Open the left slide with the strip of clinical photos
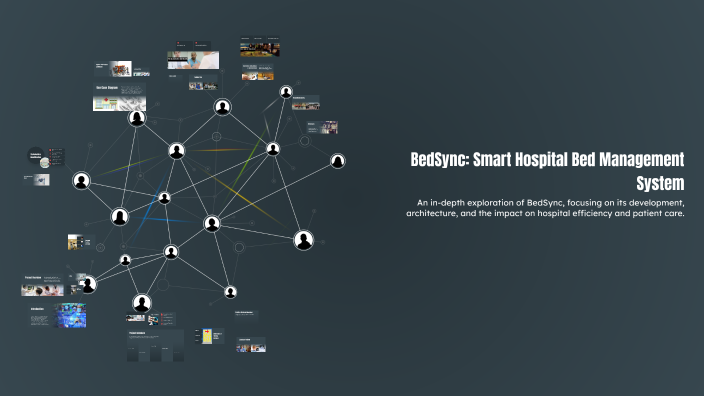Image resolution: width=704 pixels, height=396 pixels. point(43,286)
